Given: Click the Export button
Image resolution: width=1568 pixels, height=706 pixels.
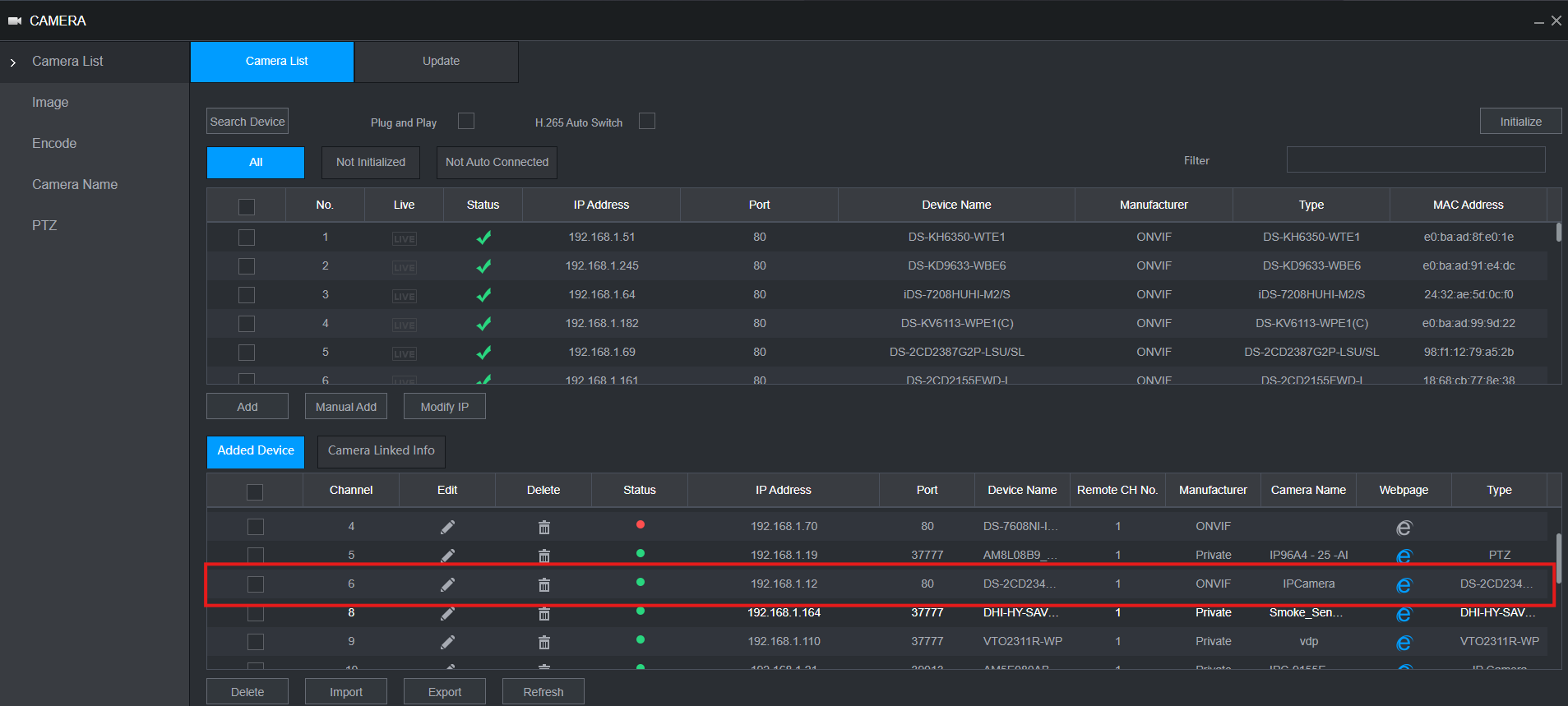Looking at the screenshot, I should click(445, 692).
